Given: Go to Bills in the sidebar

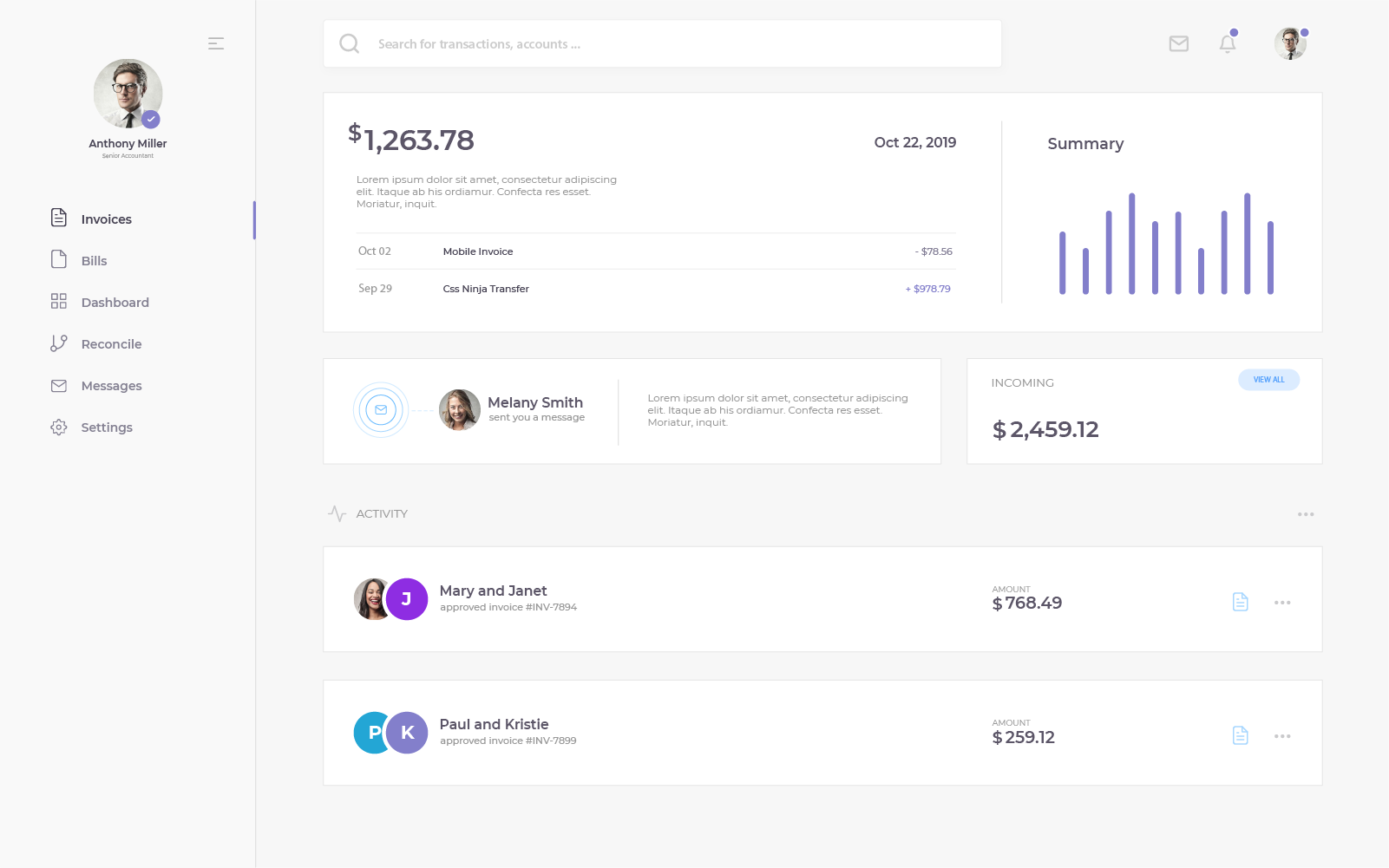Looking at the screenshot, I should (94, 261).
